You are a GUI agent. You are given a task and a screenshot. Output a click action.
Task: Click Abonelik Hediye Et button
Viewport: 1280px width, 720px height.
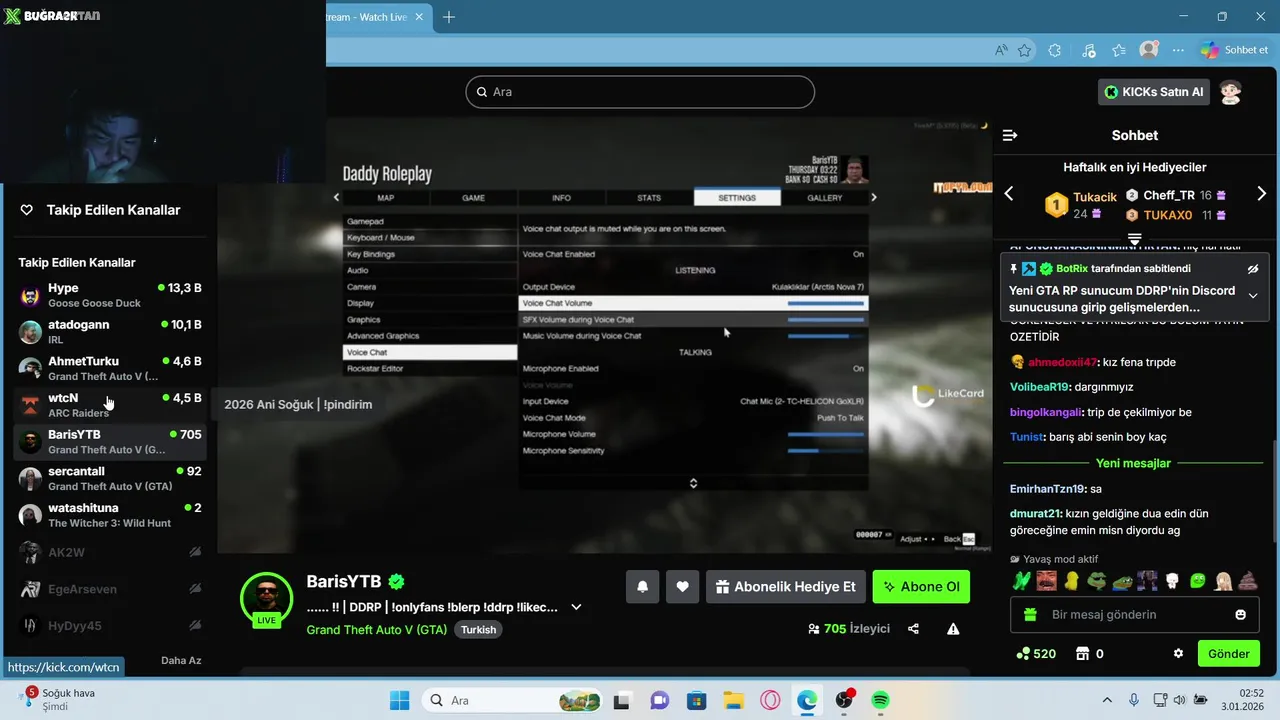coord(785,587)
